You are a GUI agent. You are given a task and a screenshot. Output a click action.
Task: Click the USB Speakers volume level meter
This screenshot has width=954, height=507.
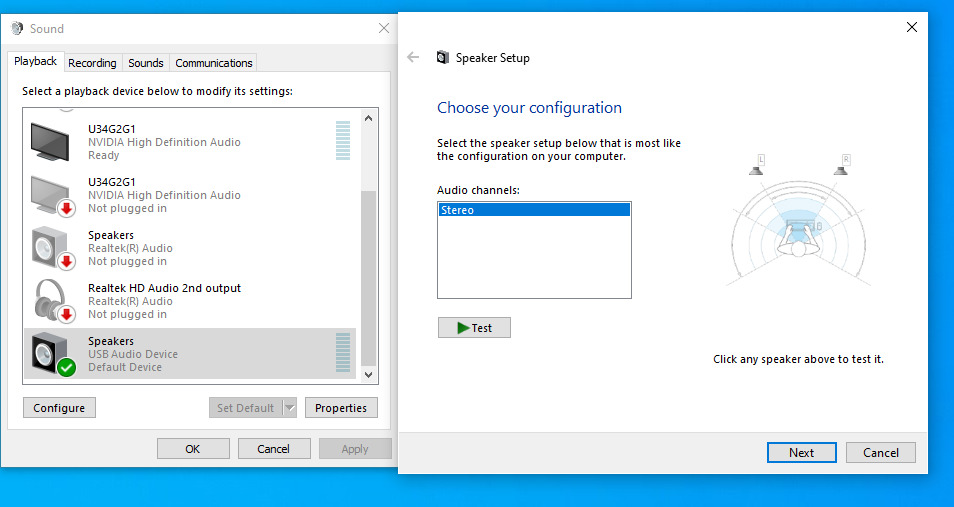coord(343,352)
